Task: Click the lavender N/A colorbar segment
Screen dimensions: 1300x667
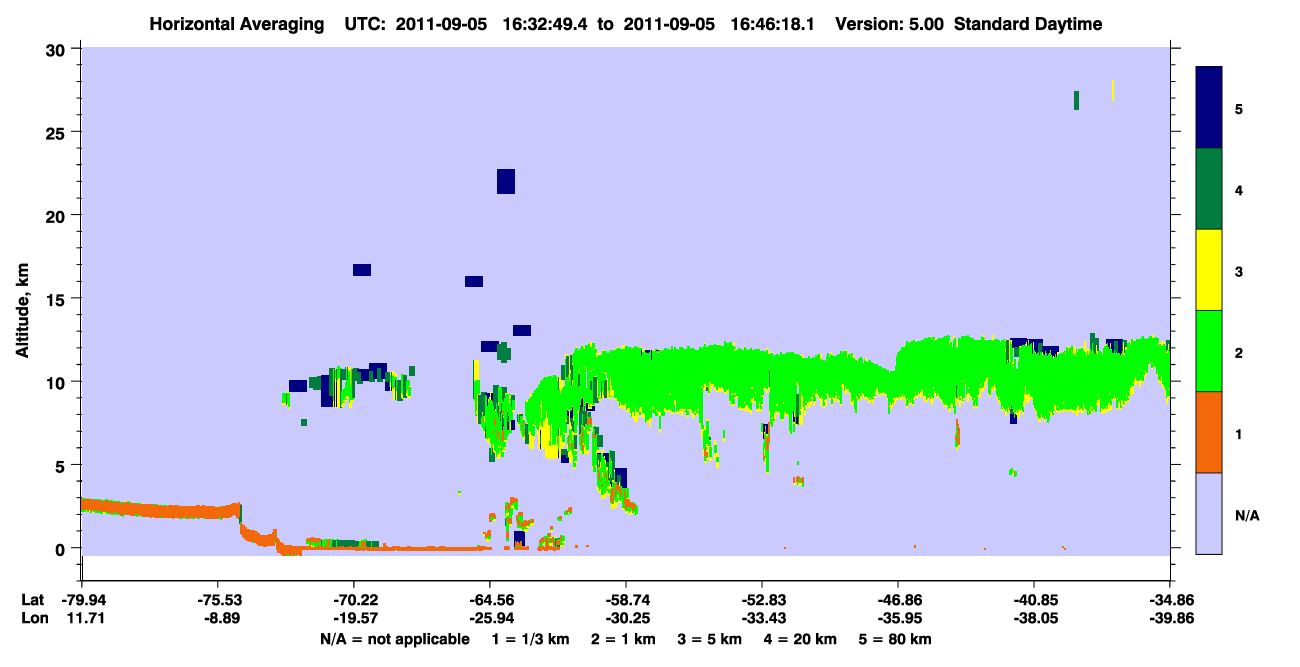Action: [x=1209, y=513]
